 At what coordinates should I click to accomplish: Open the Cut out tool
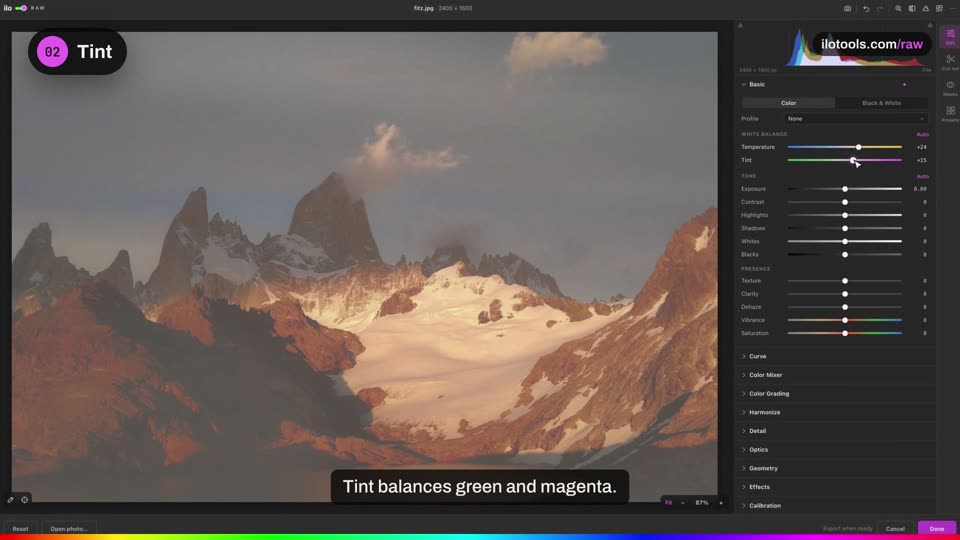(950, 62)
